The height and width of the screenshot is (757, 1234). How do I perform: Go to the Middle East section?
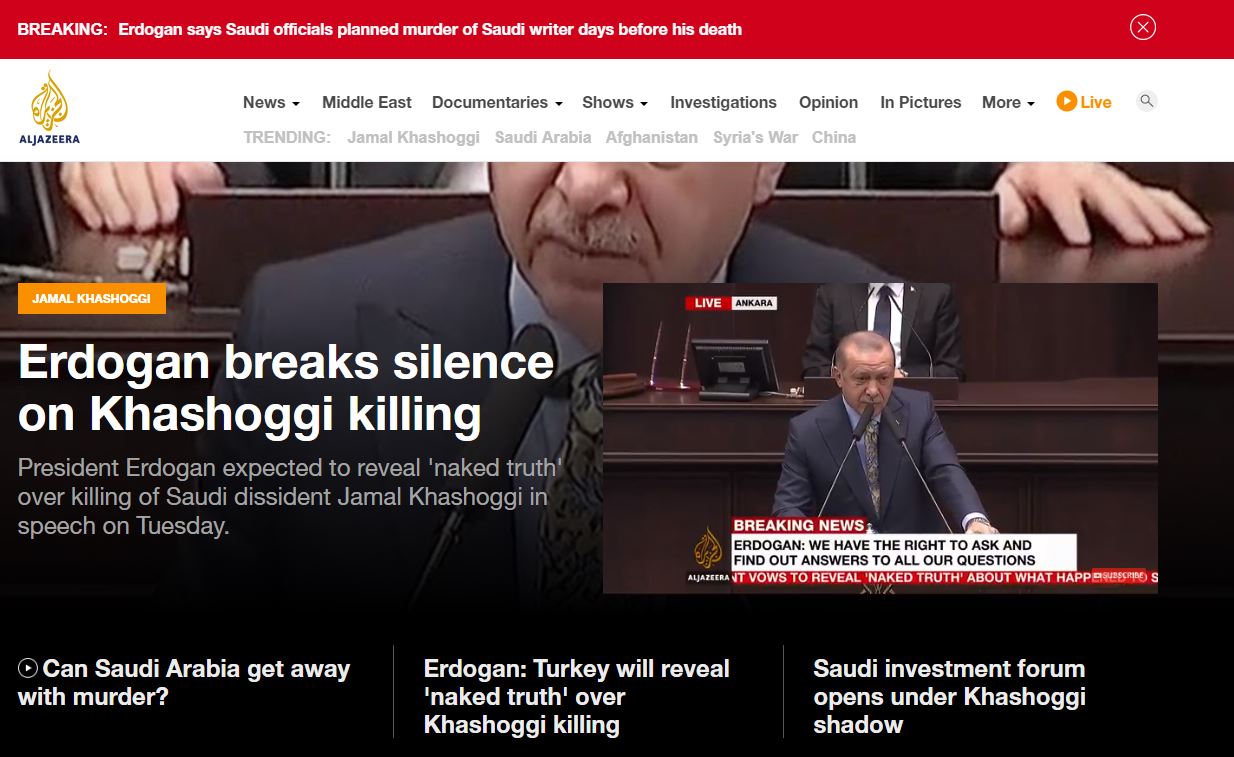point(366,102)
